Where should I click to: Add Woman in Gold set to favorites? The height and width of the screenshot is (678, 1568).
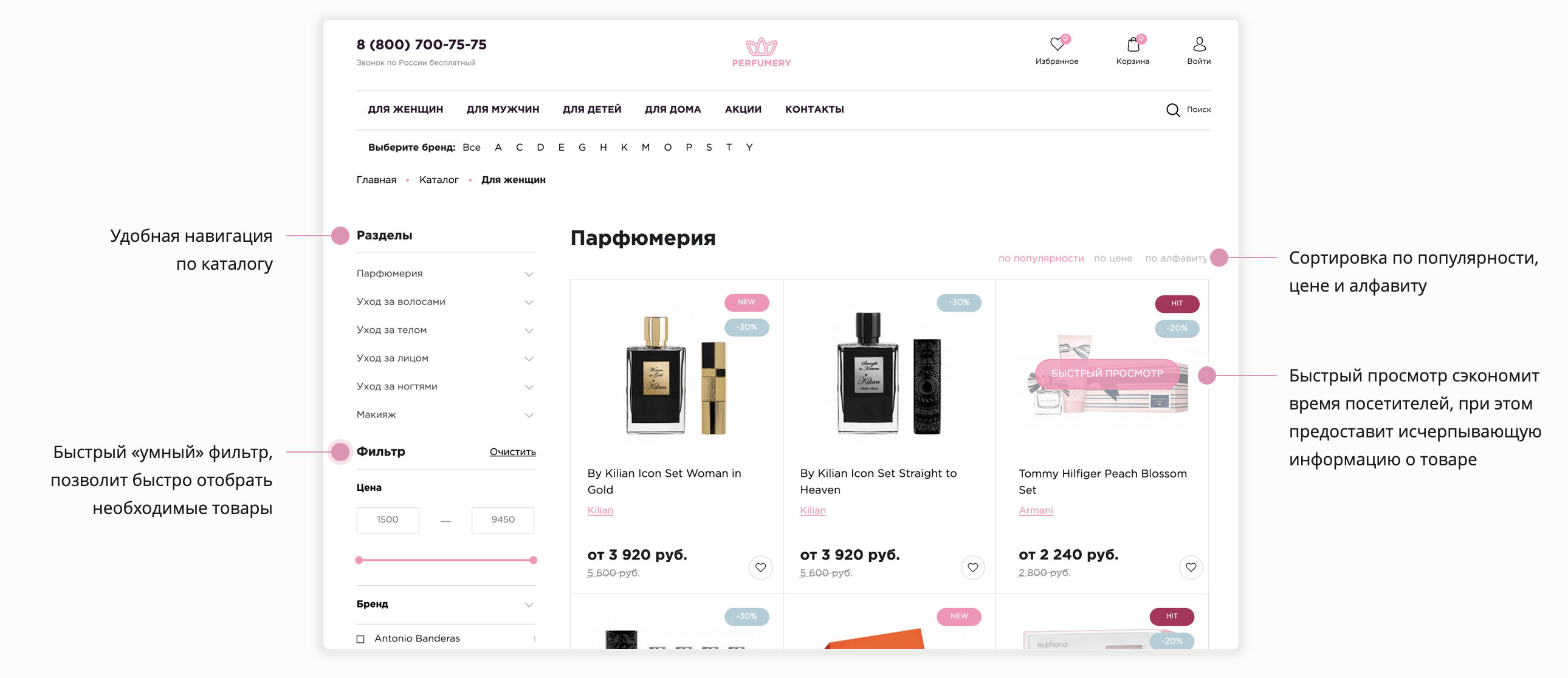point(760,568)
